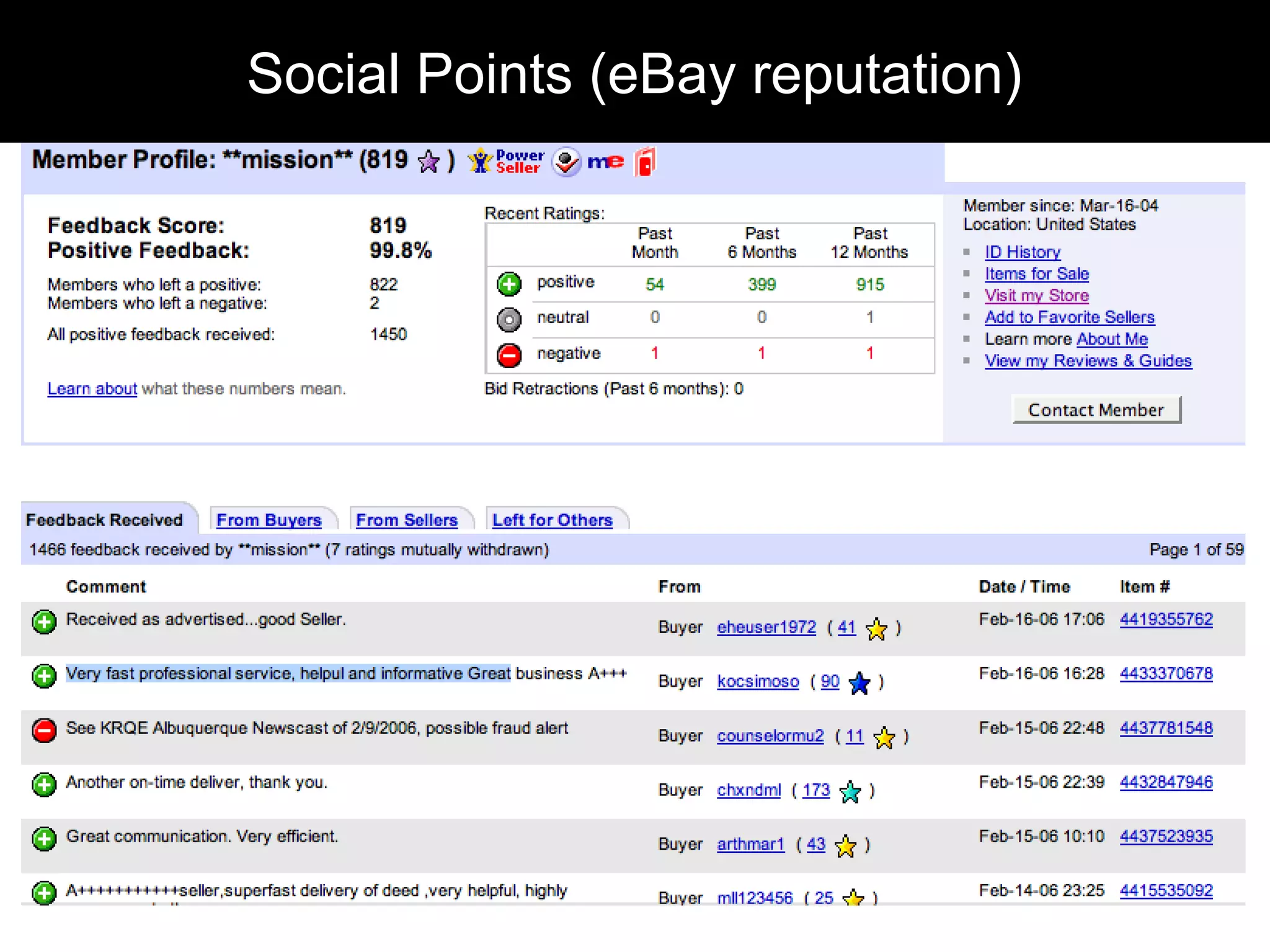
Task: Click red negative icon in Recent Ratings
Action: [x=509, y=355]
